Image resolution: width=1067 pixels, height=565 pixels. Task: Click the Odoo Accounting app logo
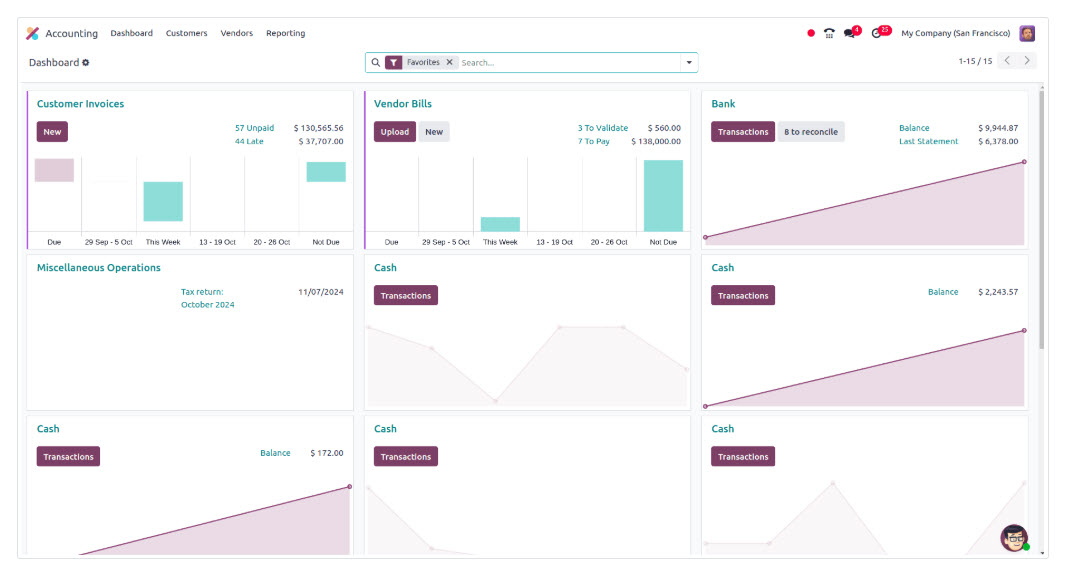click(32, 33)
